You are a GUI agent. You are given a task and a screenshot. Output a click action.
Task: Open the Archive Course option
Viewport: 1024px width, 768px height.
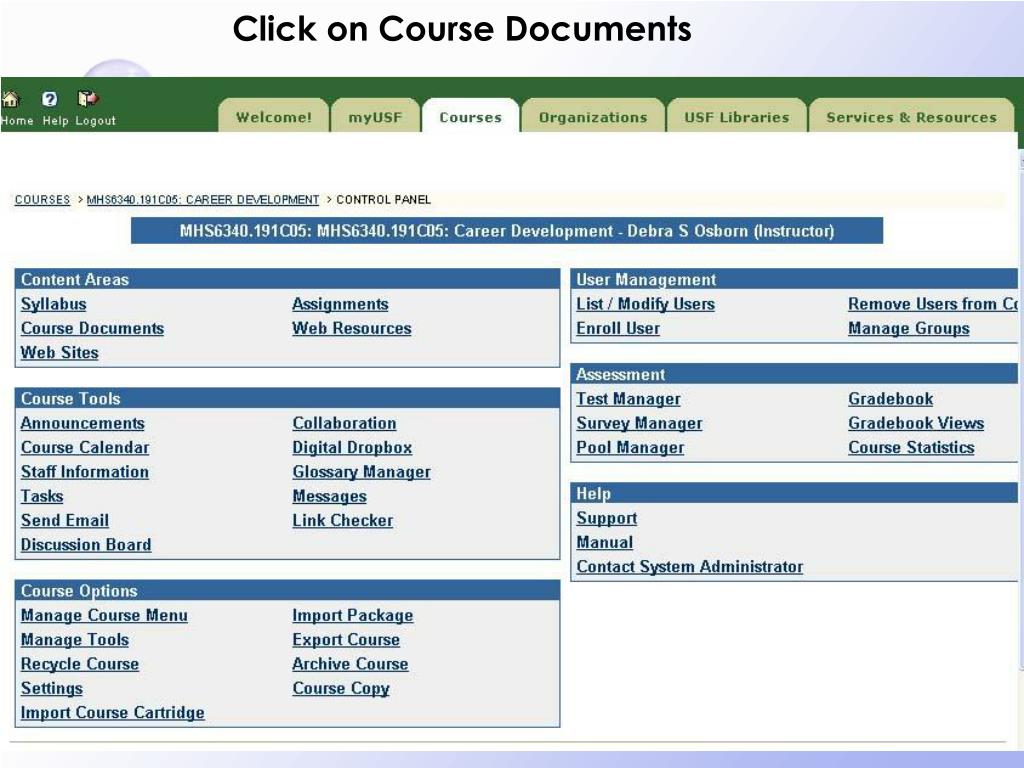tap(350, 664)
